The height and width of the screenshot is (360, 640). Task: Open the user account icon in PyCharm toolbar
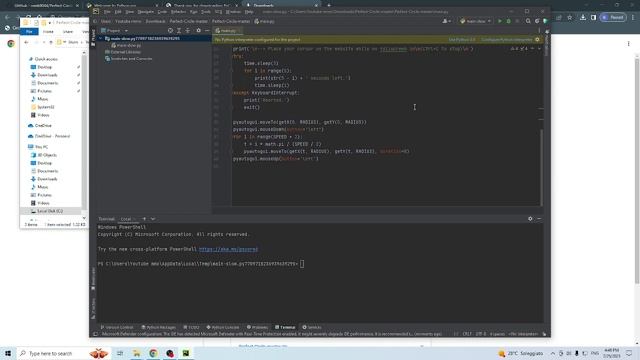(447, 21)
